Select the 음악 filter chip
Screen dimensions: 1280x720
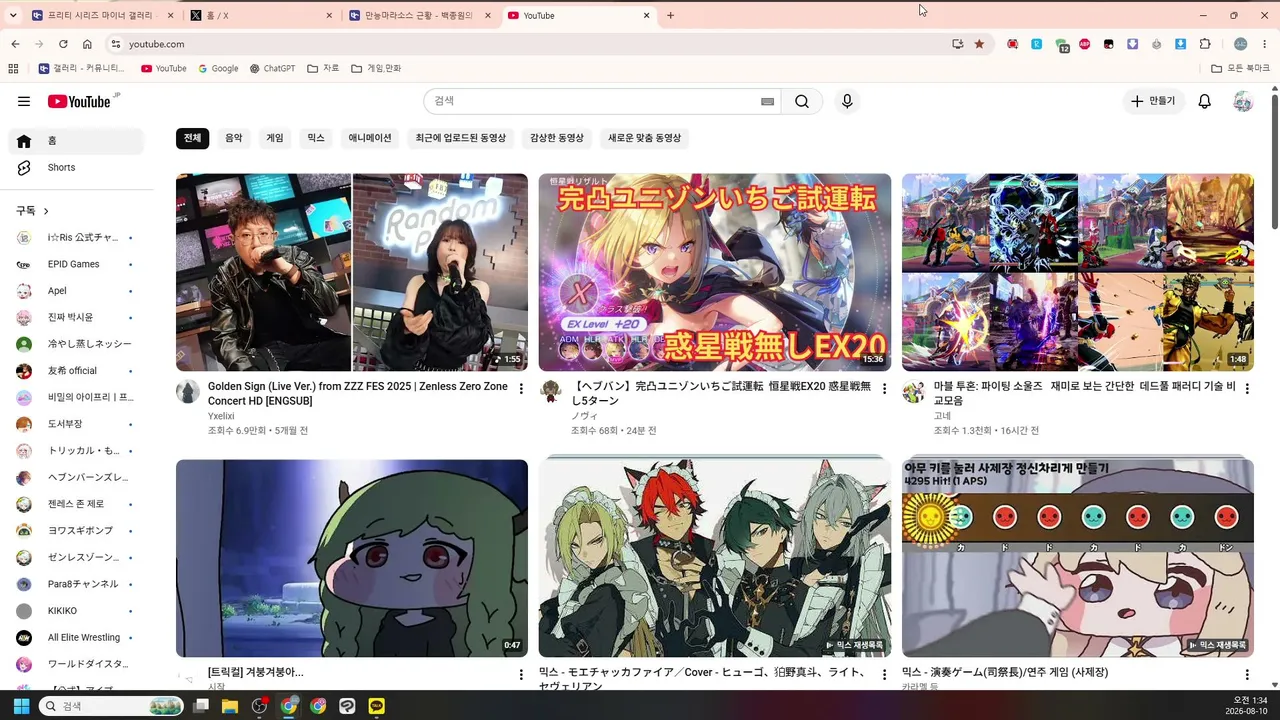[233, 138]
